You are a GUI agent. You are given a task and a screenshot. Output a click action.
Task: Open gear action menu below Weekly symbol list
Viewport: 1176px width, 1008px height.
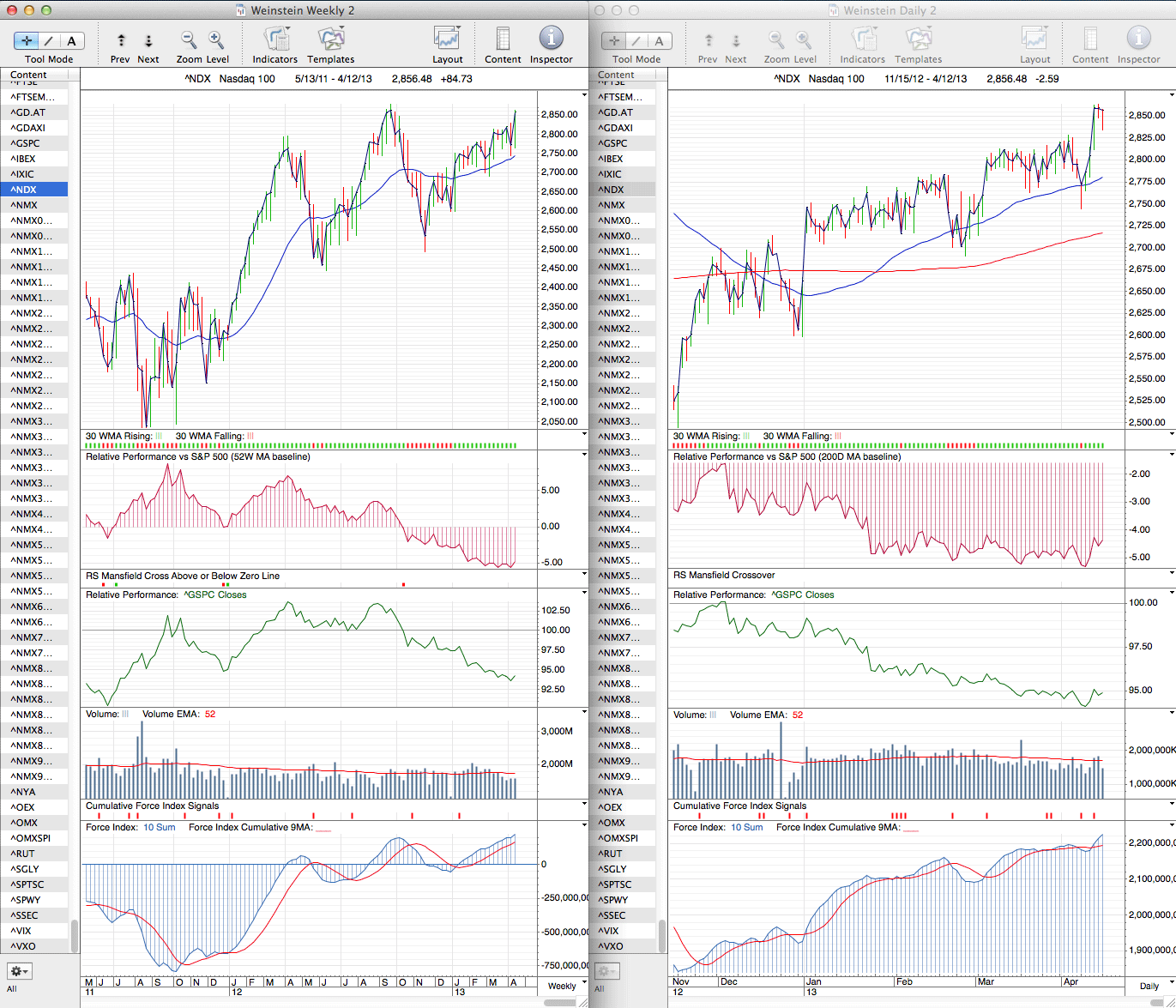point(19,971)
